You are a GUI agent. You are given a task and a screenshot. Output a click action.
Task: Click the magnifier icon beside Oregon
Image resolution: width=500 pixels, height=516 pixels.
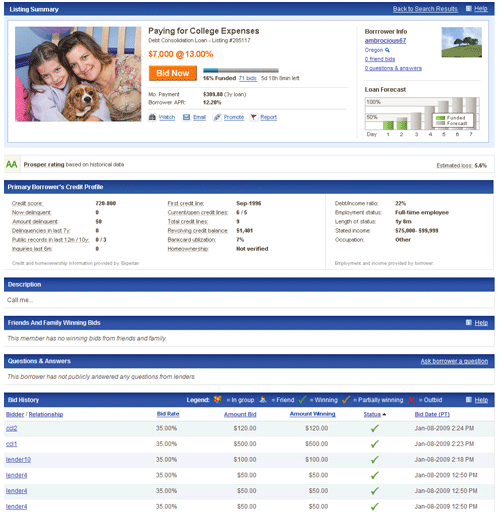coord(387,50)
